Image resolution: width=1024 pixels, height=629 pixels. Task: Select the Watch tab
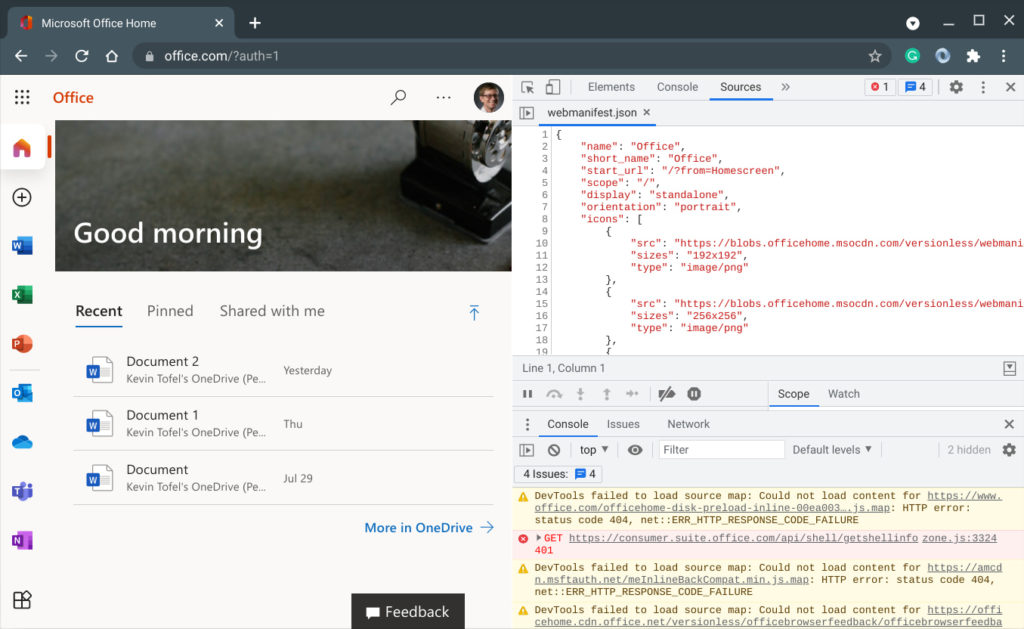844,394
